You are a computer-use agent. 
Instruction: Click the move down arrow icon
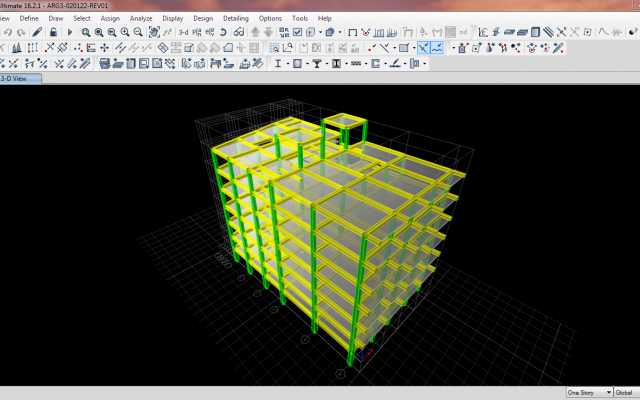coord(269,32)
